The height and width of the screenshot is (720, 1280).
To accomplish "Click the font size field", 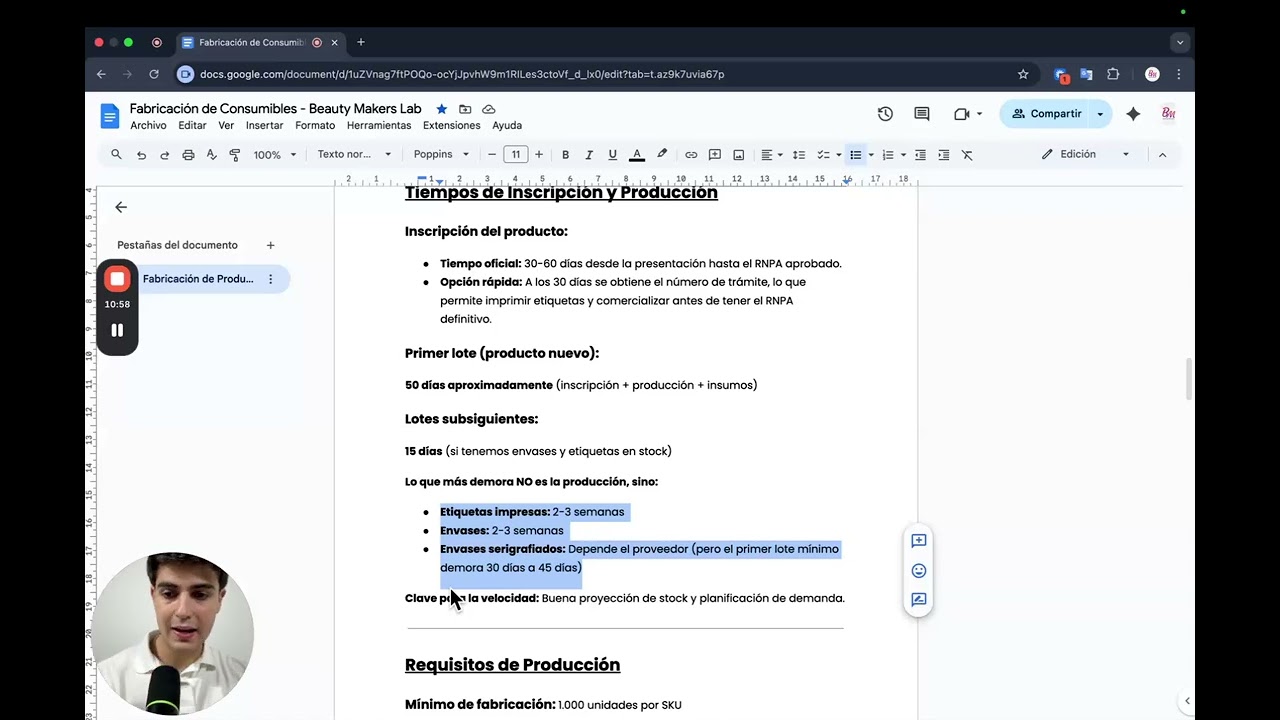I will (x=515, y=155).
